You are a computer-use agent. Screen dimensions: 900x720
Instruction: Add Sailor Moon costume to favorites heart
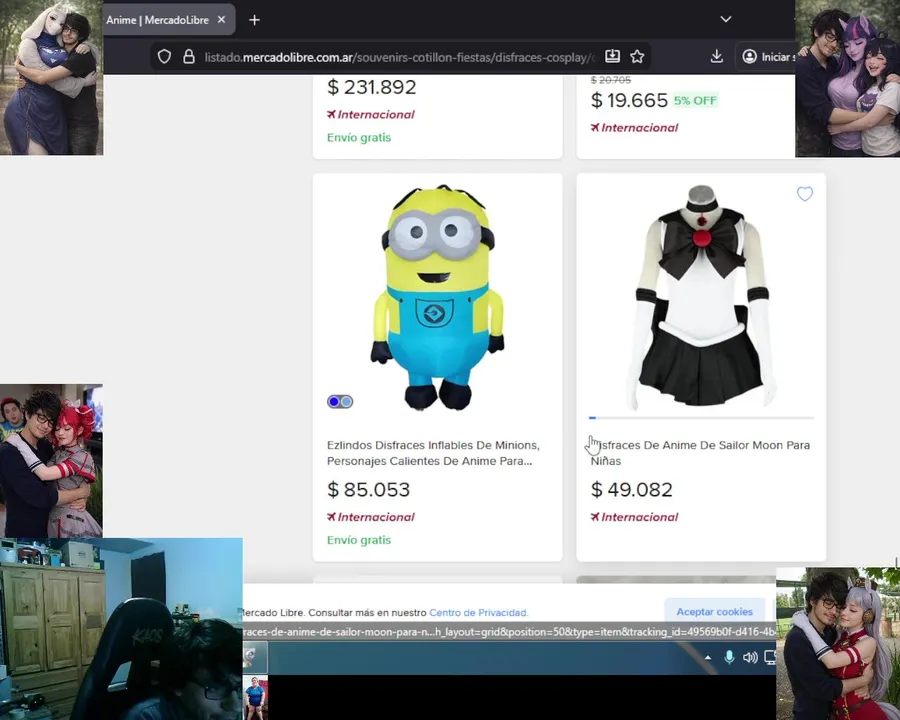tap(805, 194)
